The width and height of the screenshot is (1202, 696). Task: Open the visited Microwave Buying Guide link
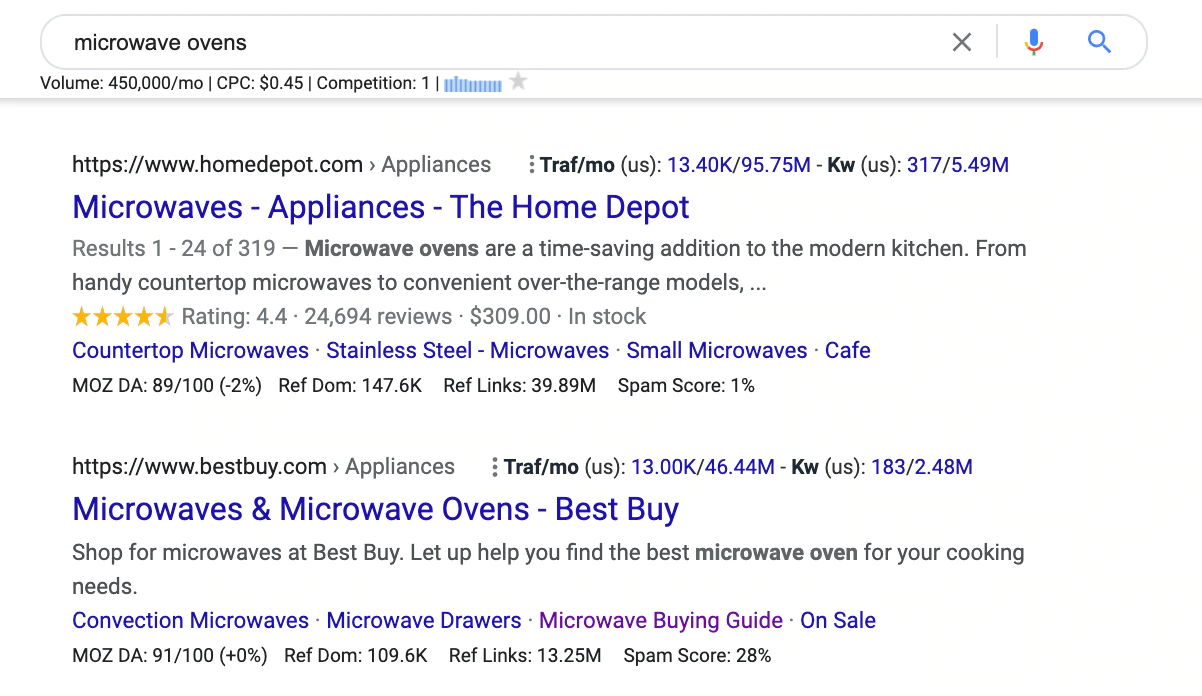pyautogui.click(x=661, y=620)
